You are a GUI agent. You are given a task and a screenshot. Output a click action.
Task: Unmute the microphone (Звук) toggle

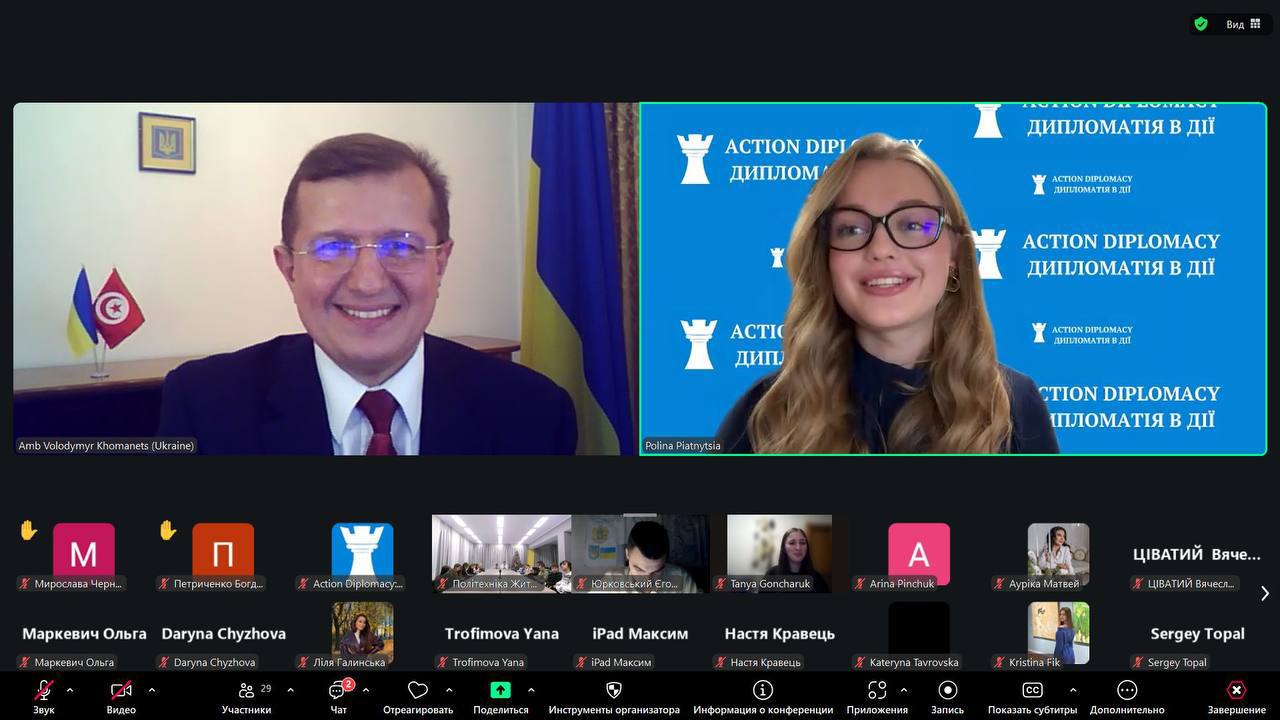(x=44, y=691)
